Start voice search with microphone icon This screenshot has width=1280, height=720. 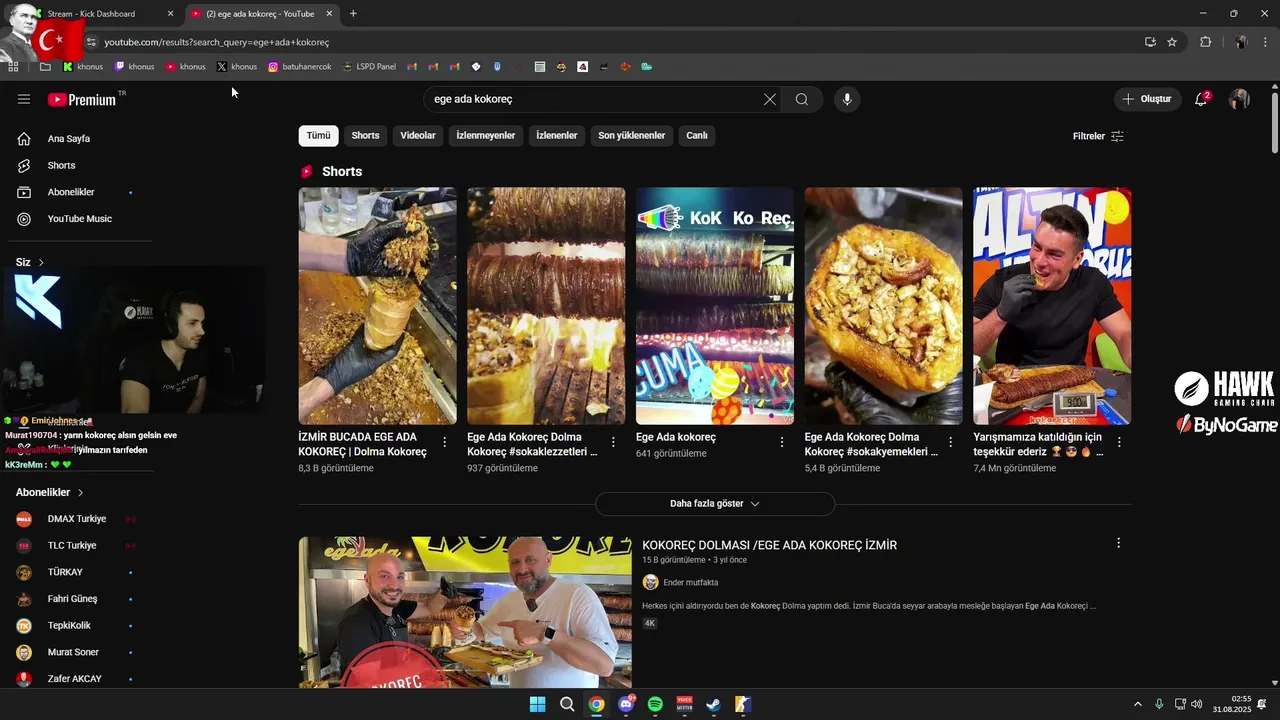(x=847, y=99)
